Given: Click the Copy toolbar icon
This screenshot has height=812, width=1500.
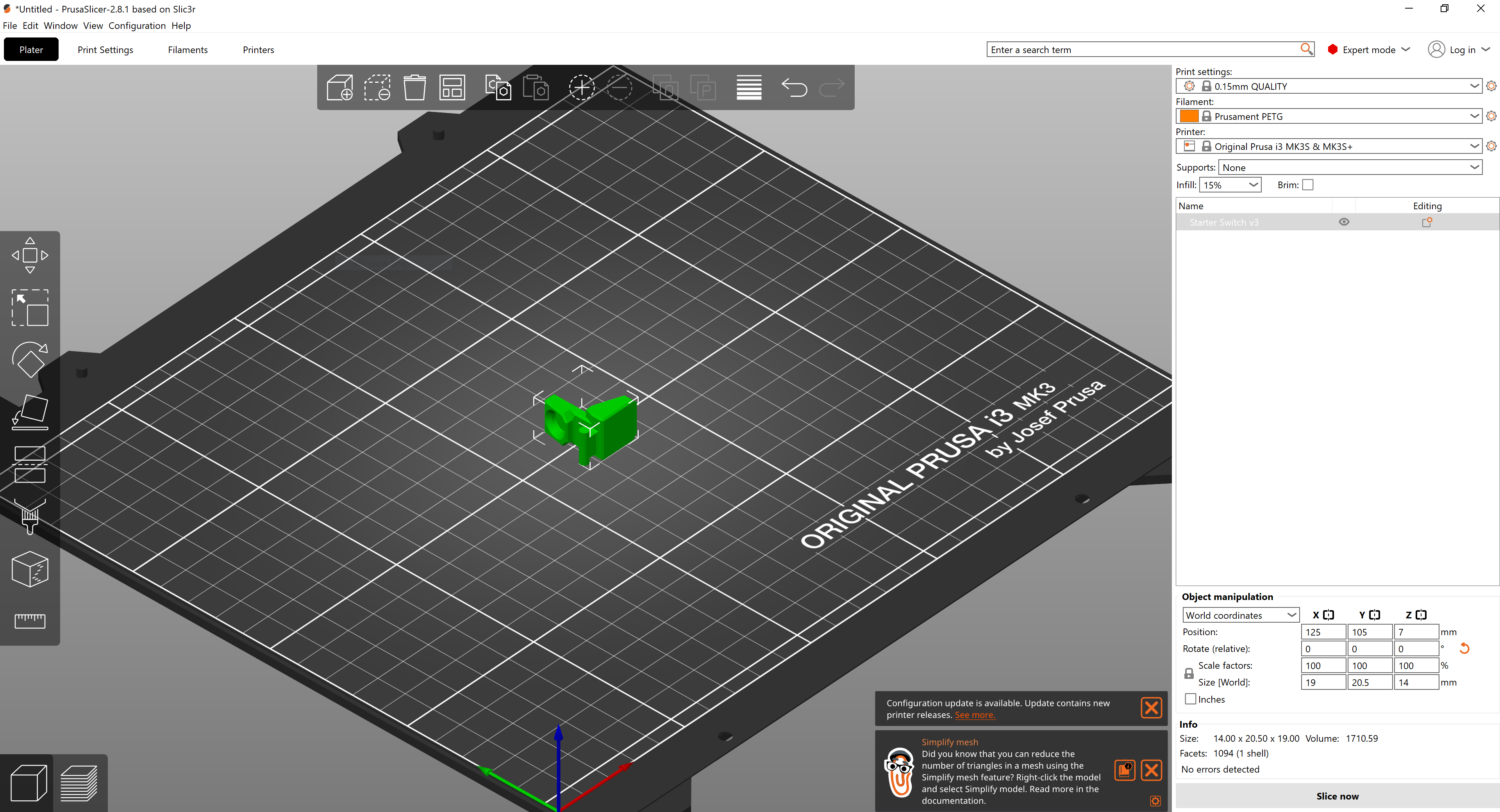Looking at the screenshot, I should pyautogui.click(x=498, y=87).
